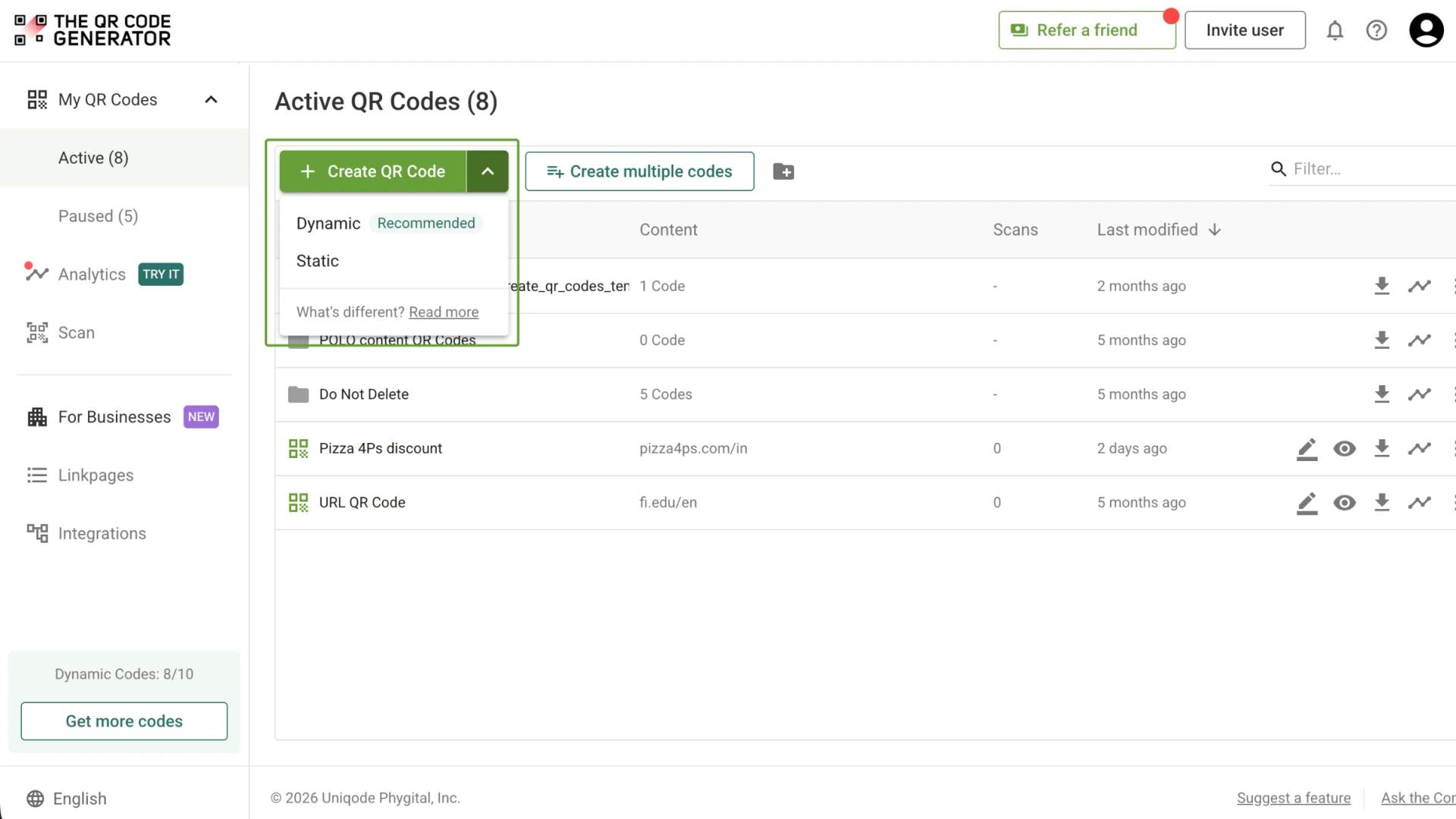View analytics for Pizza 4Ps discount
1456x819 pixels.
1420,448
